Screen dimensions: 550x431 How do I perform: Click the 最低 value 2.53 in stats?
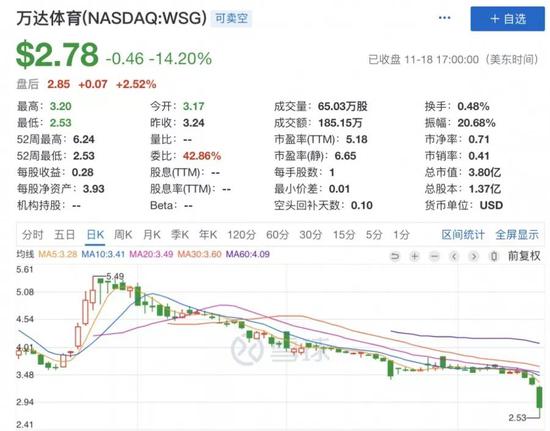(x=61, y=123)
